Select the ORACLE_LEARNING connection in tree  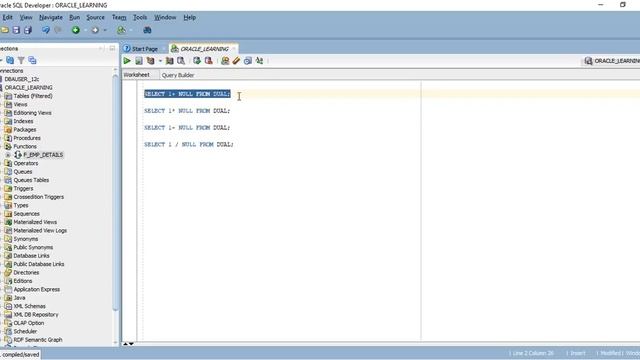(28, 87)
